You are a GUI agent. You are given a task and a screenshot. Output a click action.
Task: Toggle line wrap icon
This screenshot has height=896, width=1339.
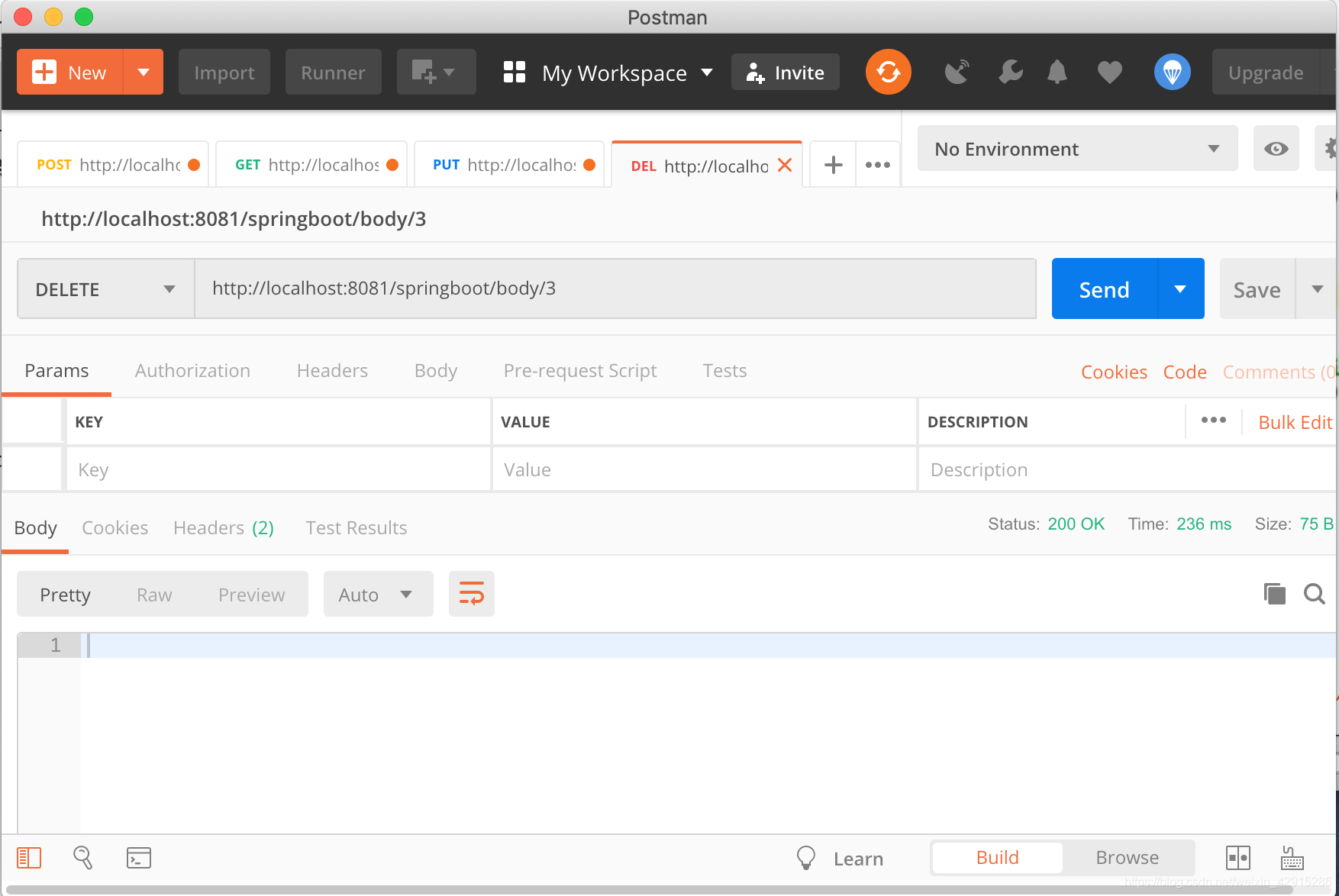tap(472, 594)
